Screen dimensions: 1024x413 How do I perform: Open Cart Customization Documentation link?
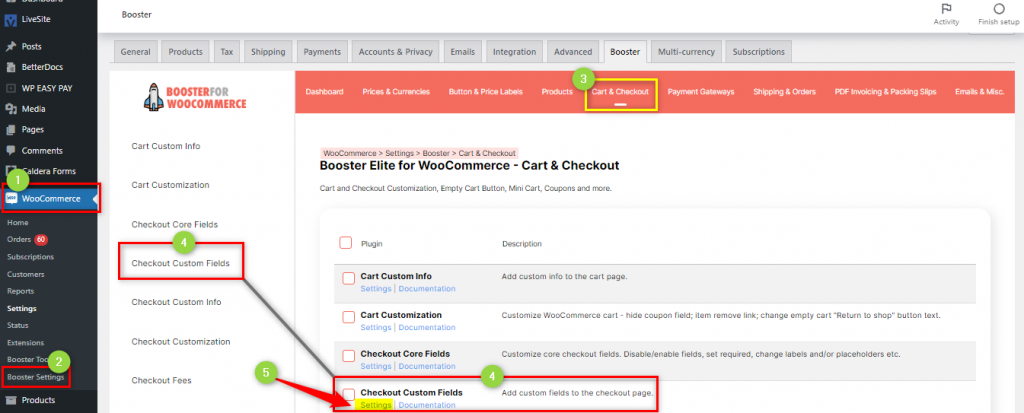click(x=427, y=327)
